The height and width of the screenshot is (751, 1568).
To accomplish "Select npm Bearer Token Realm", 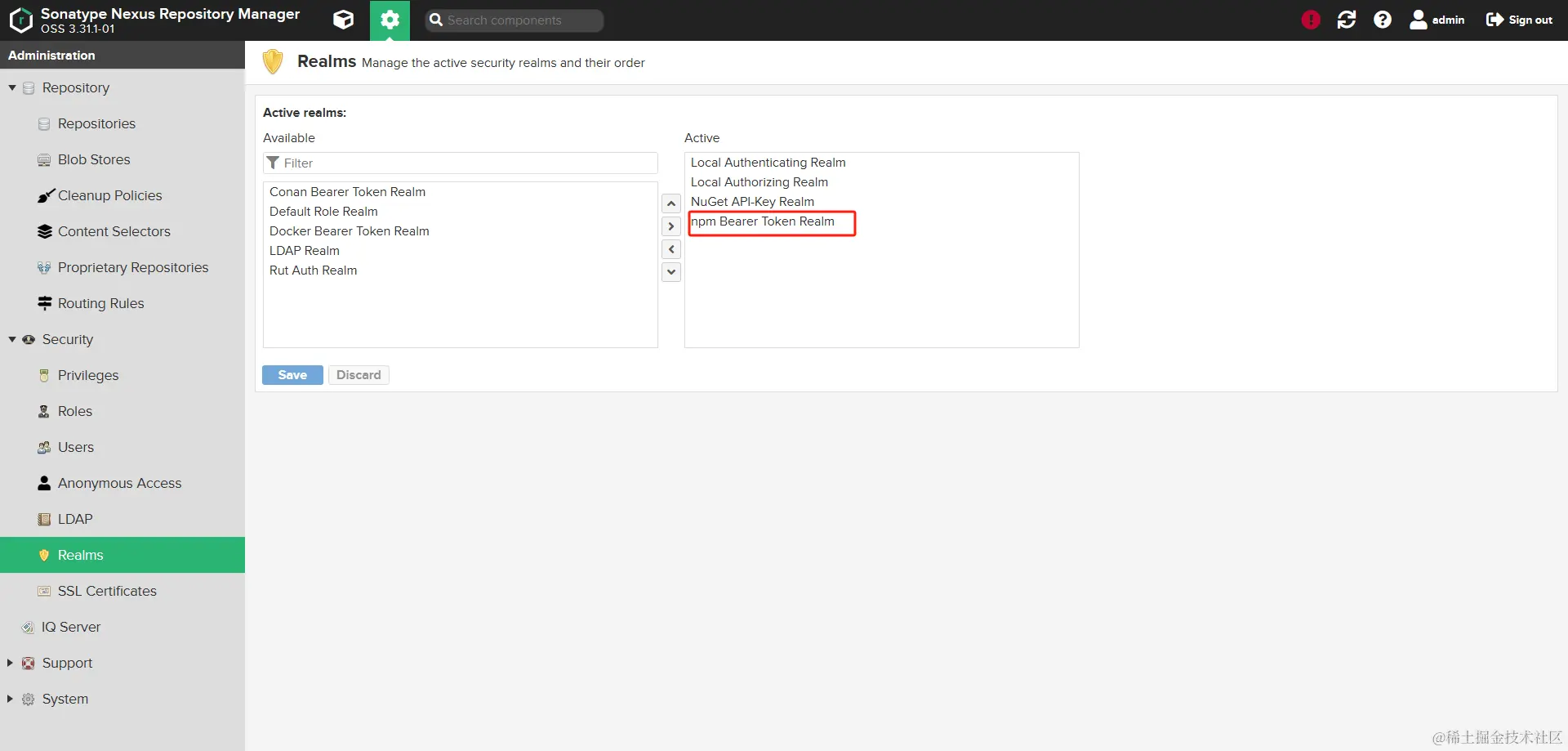I will (x=882, y=221).
